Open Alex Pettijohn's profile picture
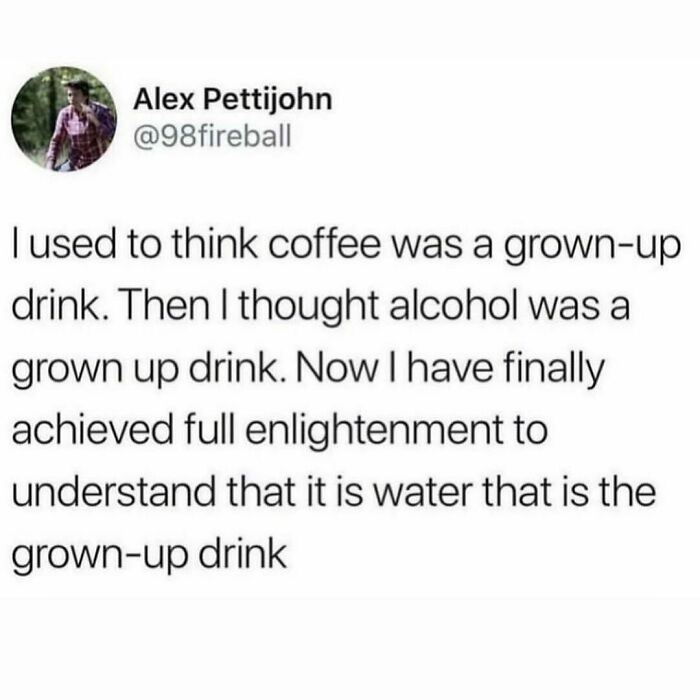This screenshot has width=700, height=700. tap(64, 119)
